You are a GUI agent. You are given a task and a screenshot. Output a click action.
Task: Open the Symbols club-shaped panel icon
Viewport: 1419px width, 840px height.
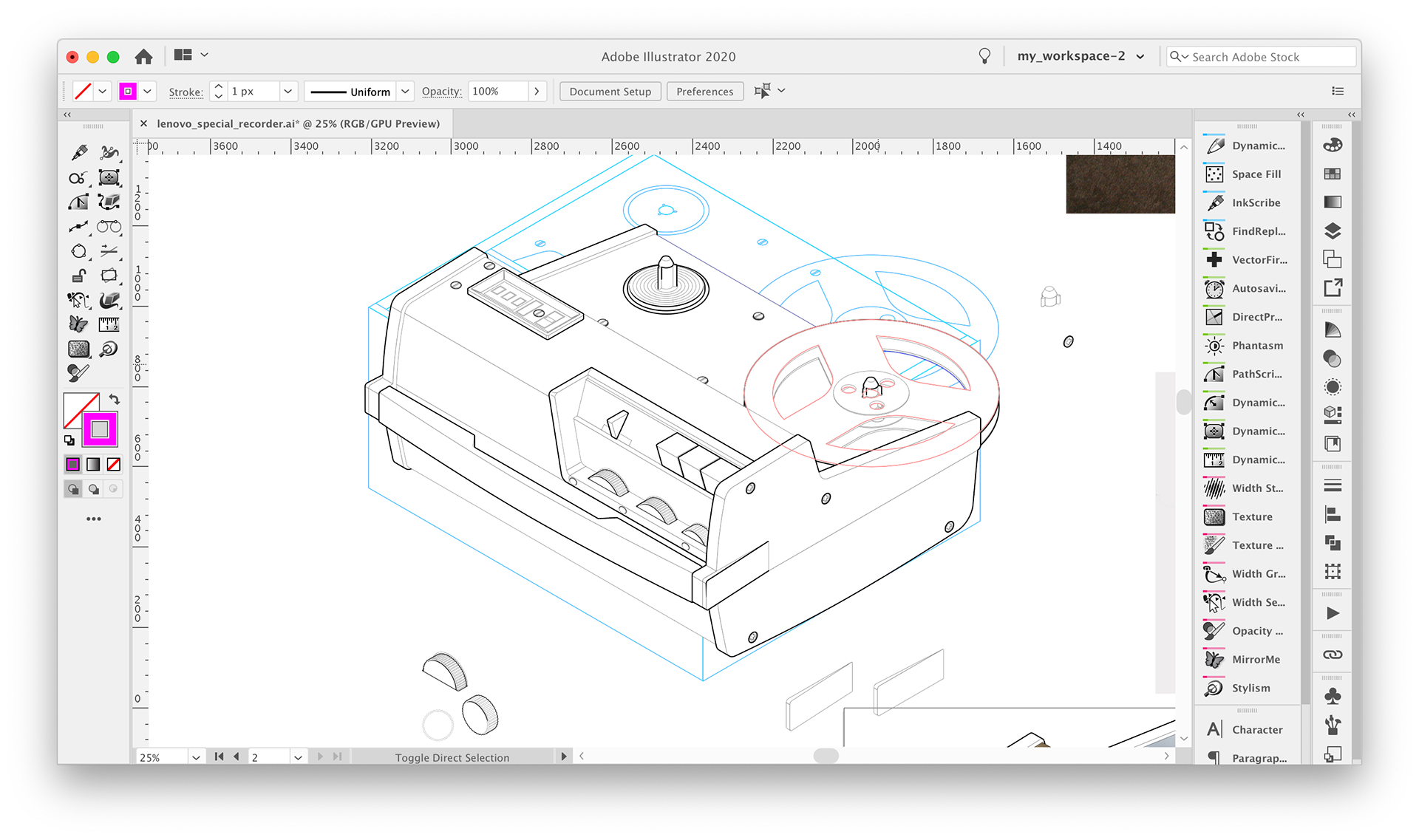(1333, 696)
